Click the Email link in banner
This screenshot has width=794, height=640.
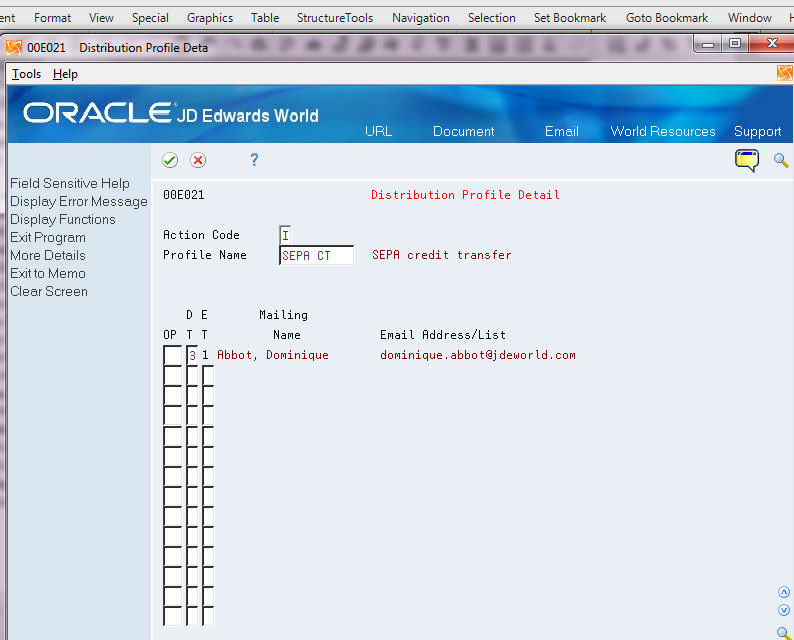pos(562,132)
